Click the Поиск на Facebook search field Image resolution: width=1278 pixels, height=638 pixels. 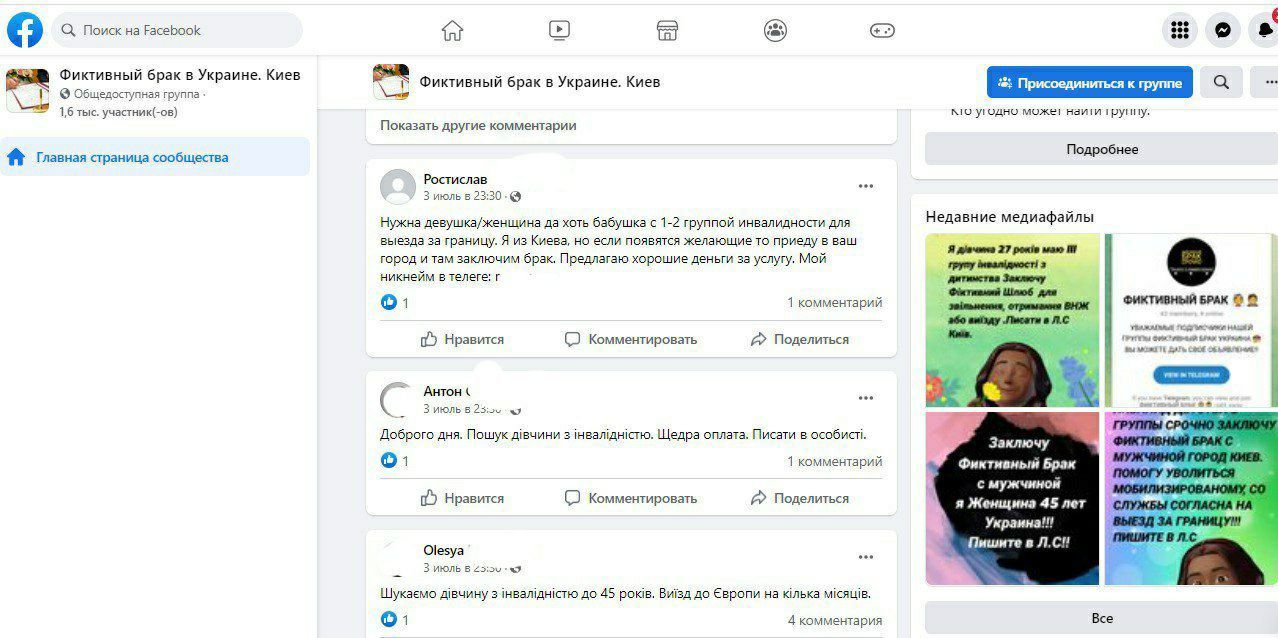coord(177,30)
